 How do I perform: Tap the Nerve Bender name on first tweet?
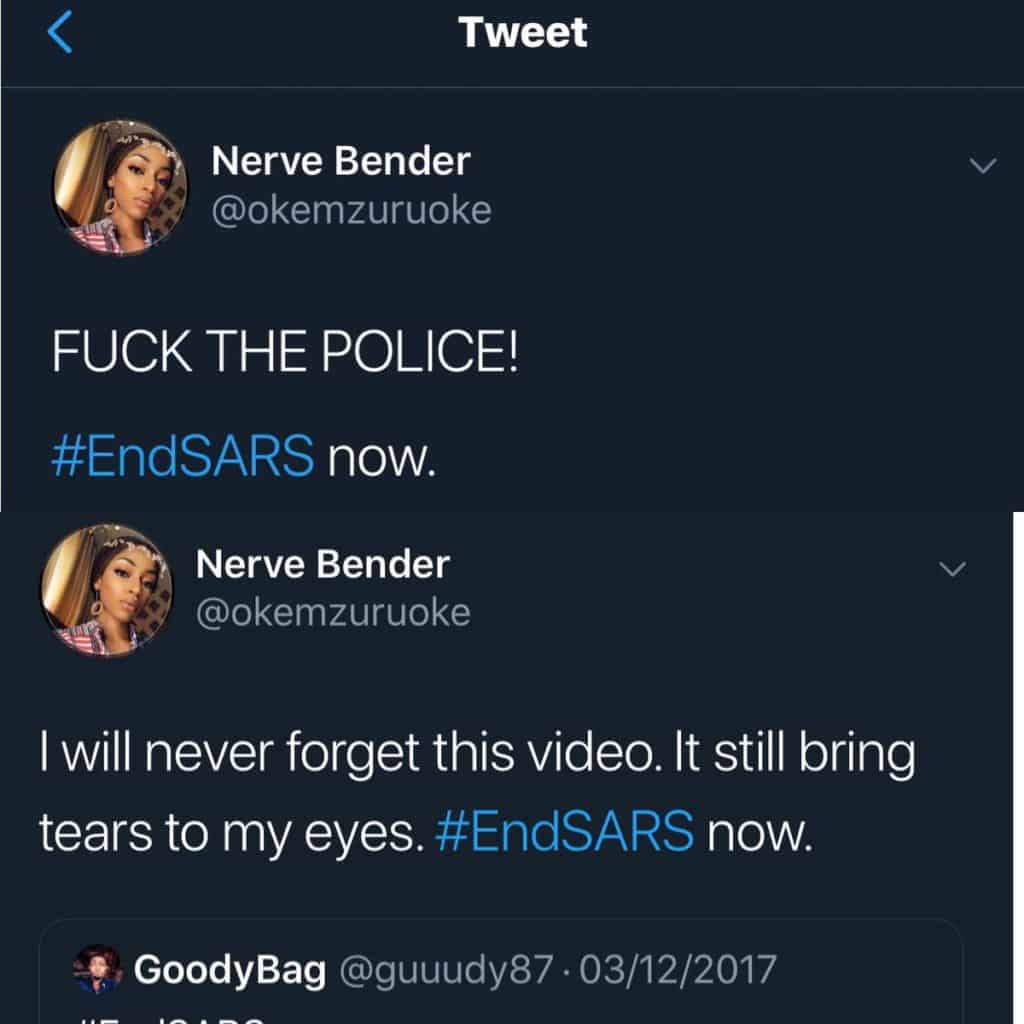click(x=340, y=160)
